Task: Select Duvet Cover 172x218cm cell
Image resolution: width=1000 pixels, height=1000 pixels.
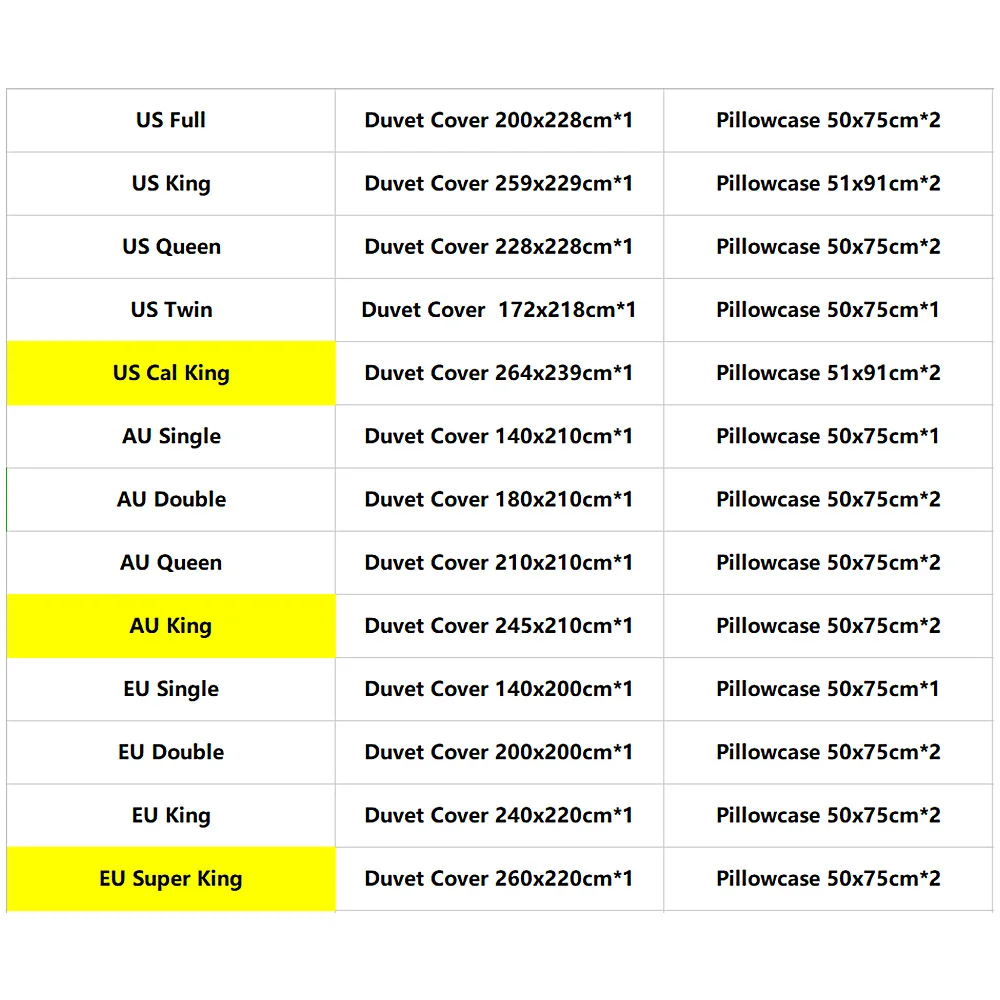Action: click(x=499, y=310)
